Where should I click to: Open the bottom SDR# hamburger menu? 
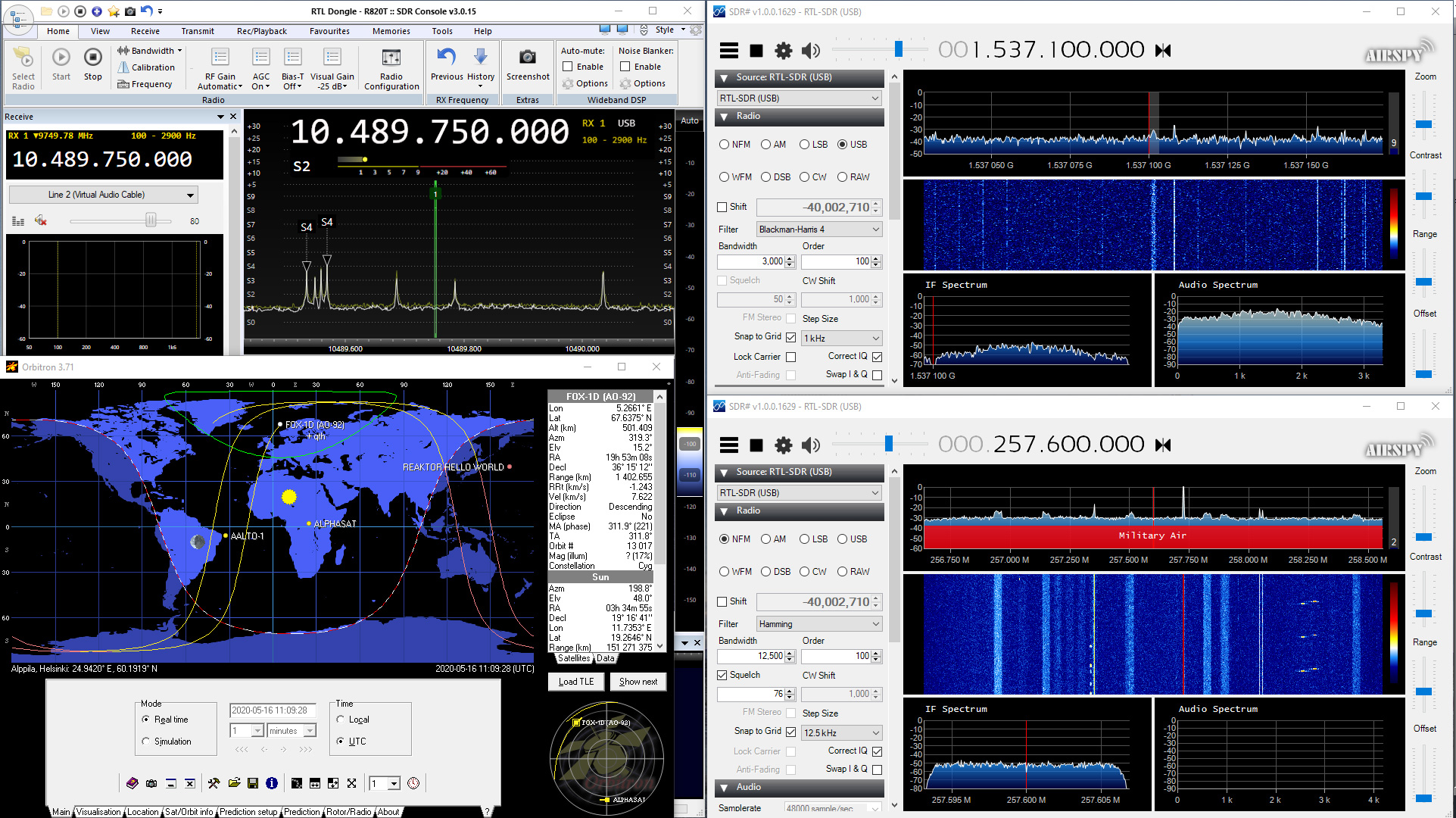coord(728,445)
